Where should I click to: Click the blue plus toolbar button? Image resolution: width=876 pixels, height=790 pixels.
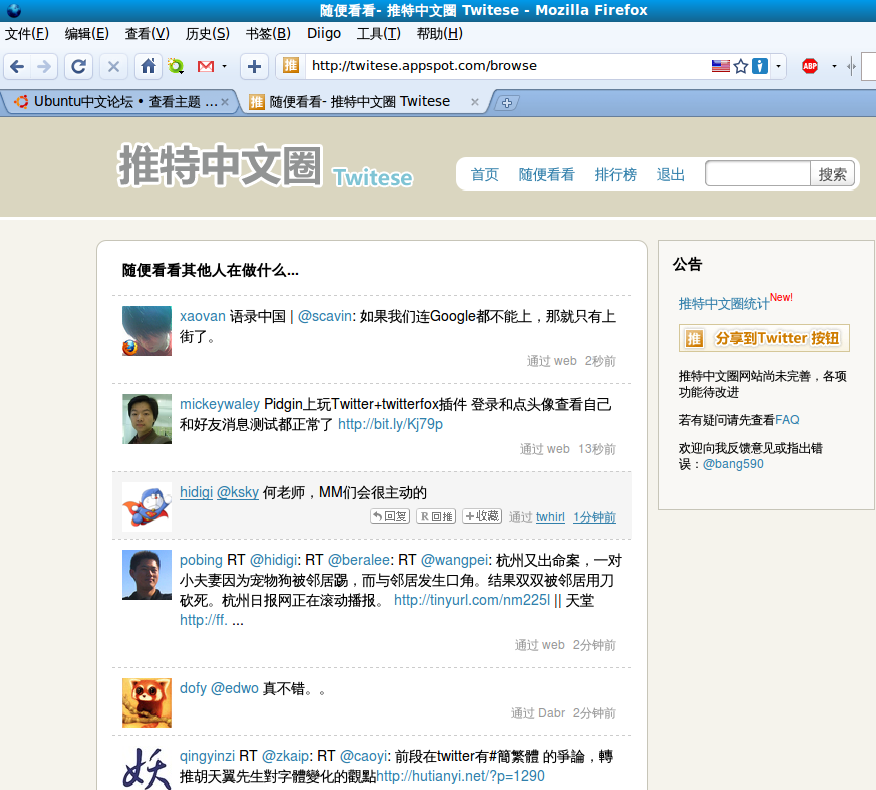(x=254, y=67)
